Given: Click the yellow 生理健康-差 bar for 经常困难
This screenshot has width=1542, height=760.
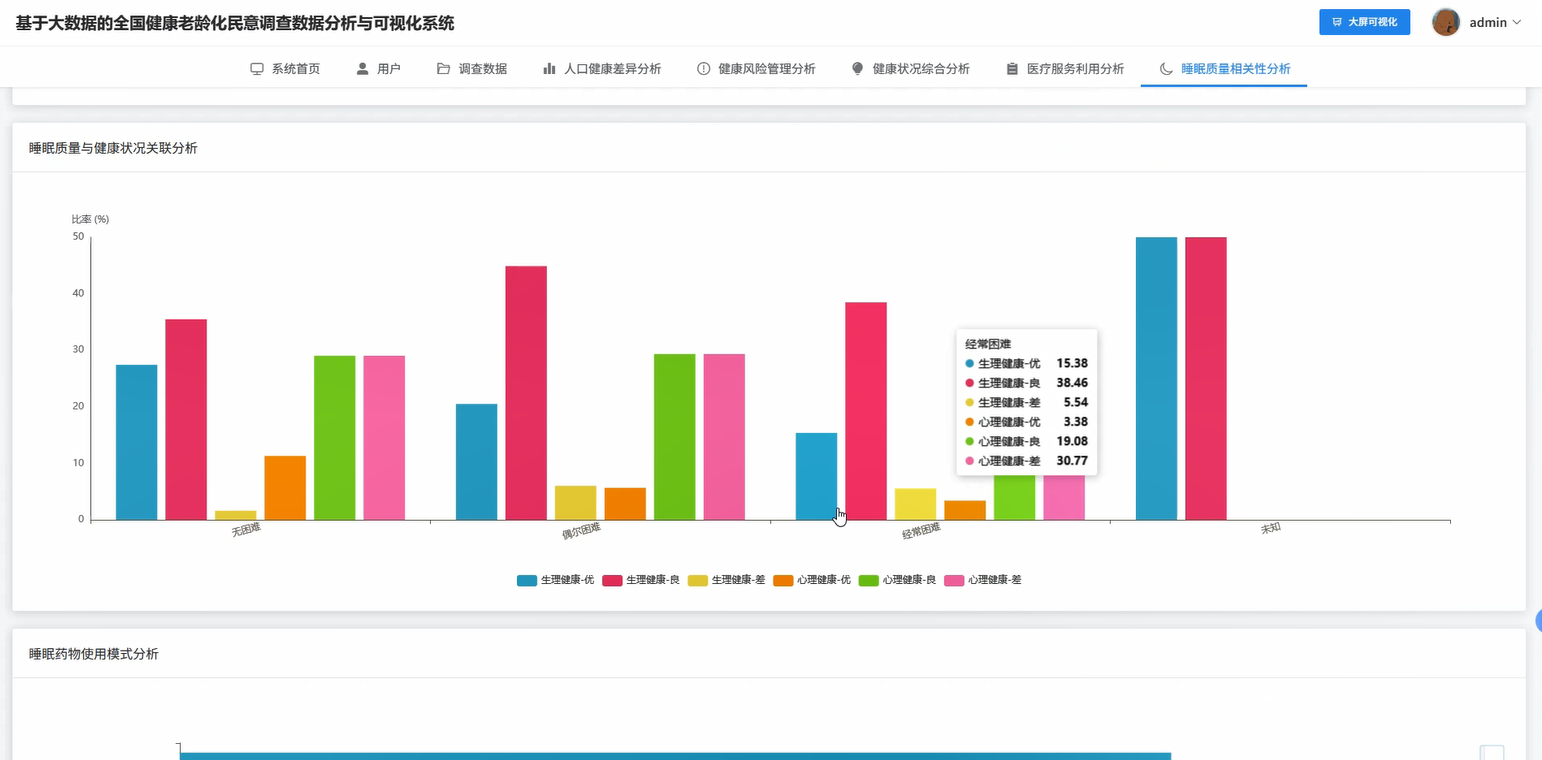Looking at the screenshot, I should coord(916,504).
